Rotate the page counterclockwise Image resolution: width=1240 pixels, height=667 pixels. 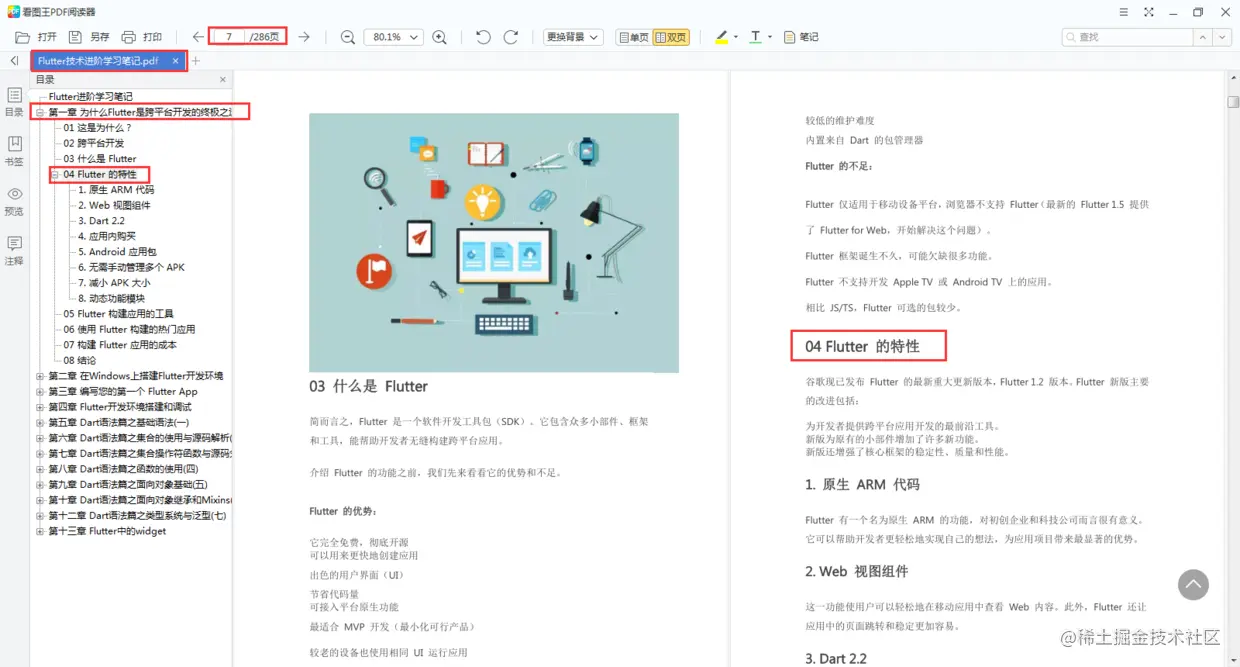click(x=483, y=37)
